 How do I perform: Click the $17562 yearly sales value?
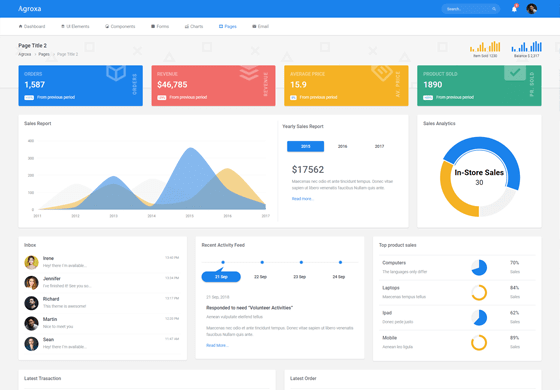click(308, 170)
